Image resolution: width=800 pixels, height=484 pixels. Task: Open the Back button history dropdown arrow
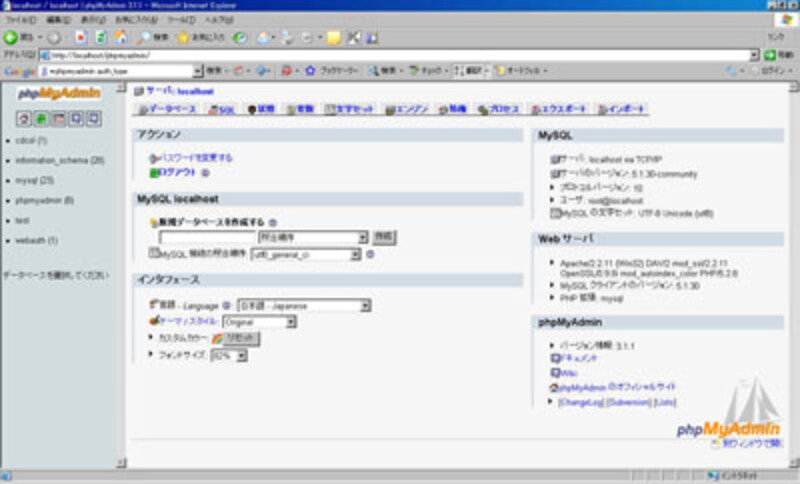[40, 38]
